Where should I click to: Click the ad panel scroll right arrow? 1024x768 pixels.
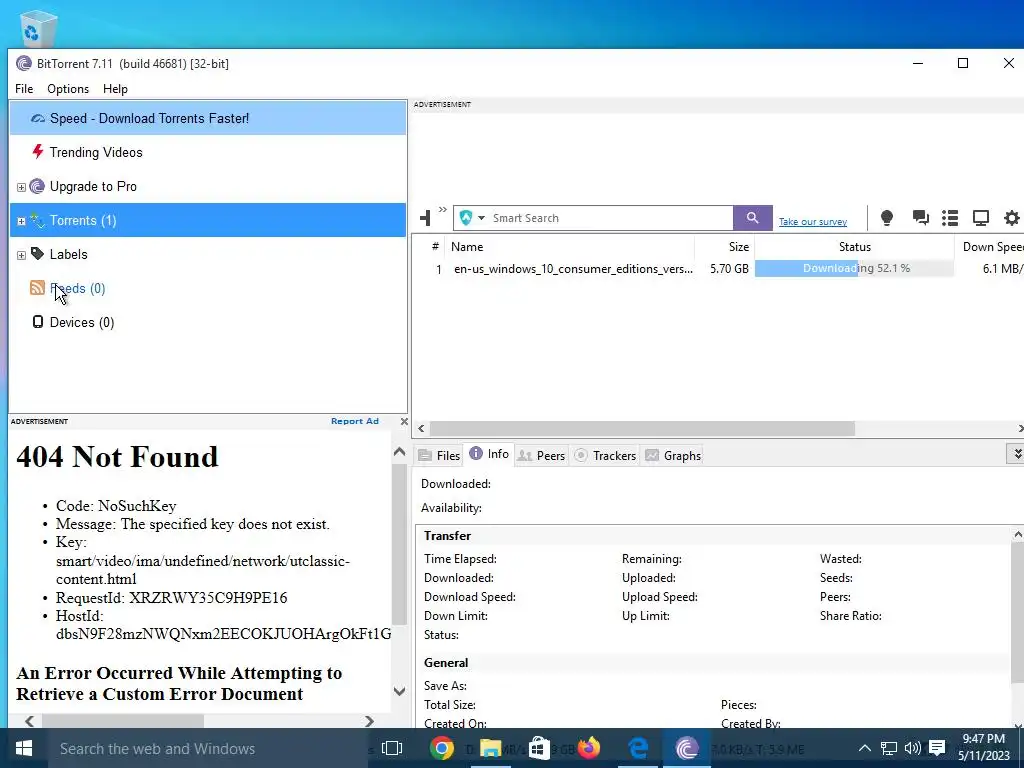(369, 721)
